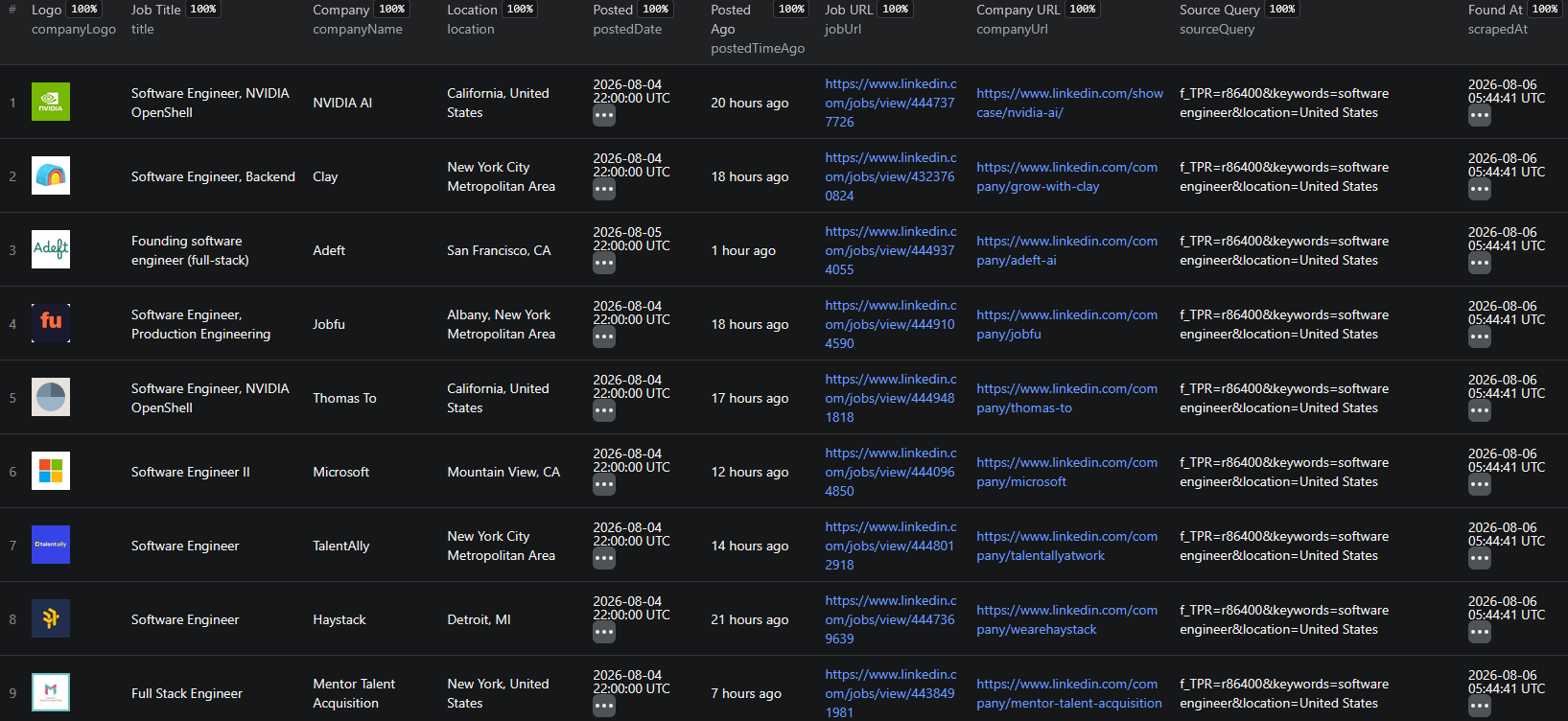Expand the Found At value in Haystack row
Viewport: 1568px width, 721px height.
1480,633
